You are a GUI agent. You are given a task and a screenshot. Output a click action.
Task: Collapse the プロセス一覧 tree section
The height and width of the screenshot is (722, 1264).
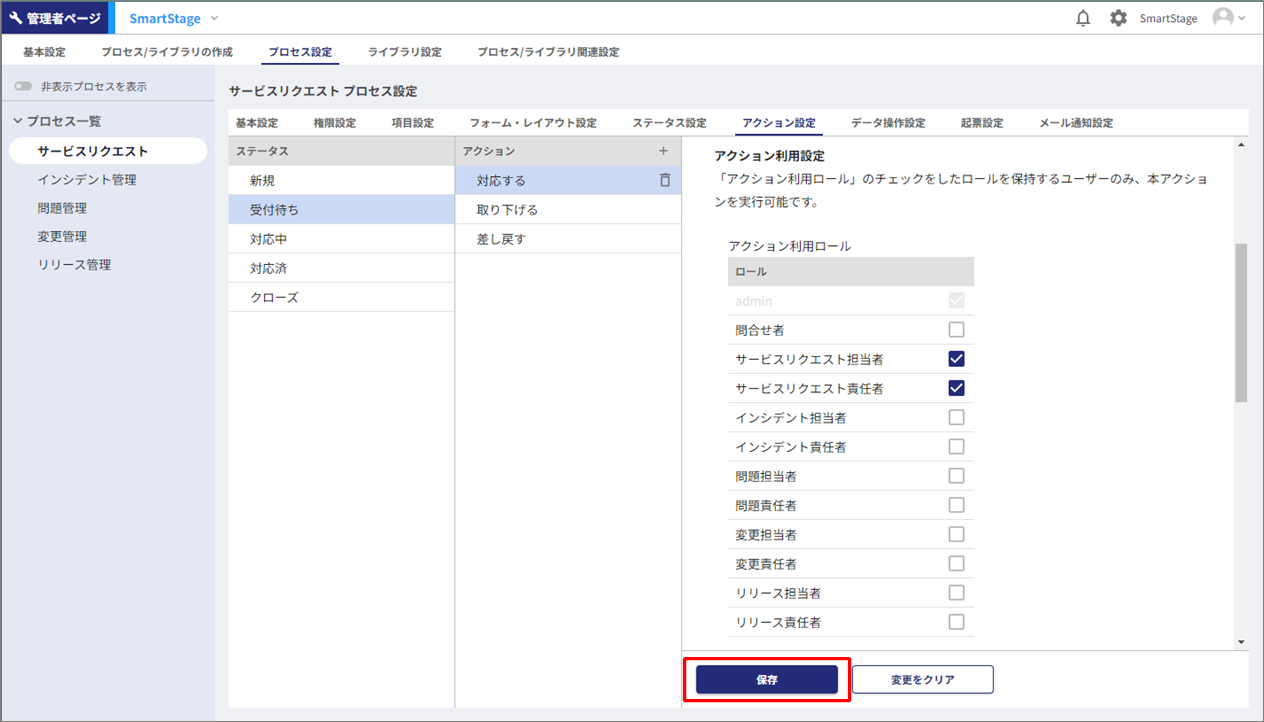click(x=18, y=121)
